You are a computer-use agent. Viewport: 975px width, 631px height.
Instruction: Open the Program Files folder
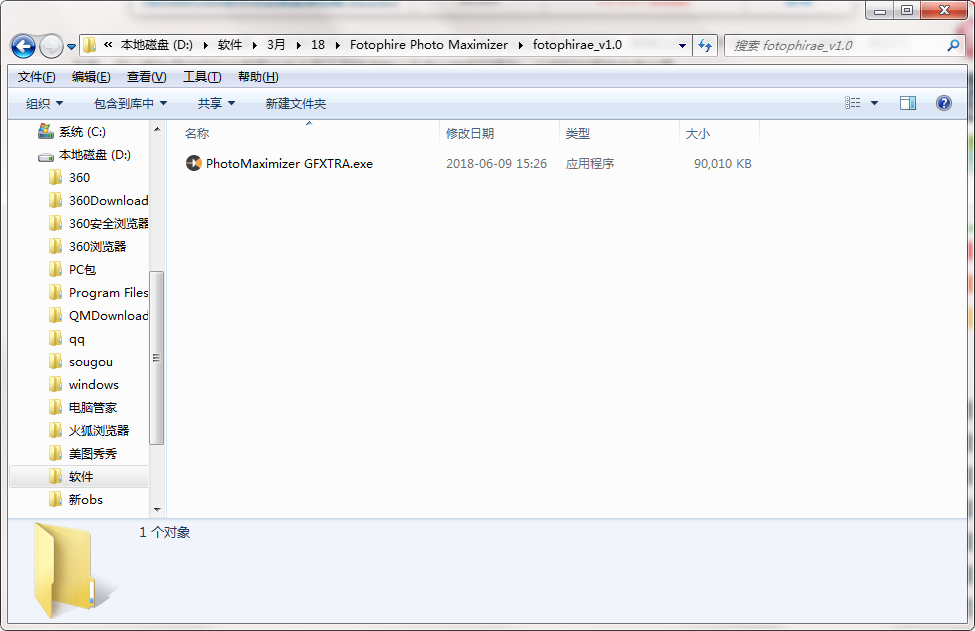pos(108,293)
